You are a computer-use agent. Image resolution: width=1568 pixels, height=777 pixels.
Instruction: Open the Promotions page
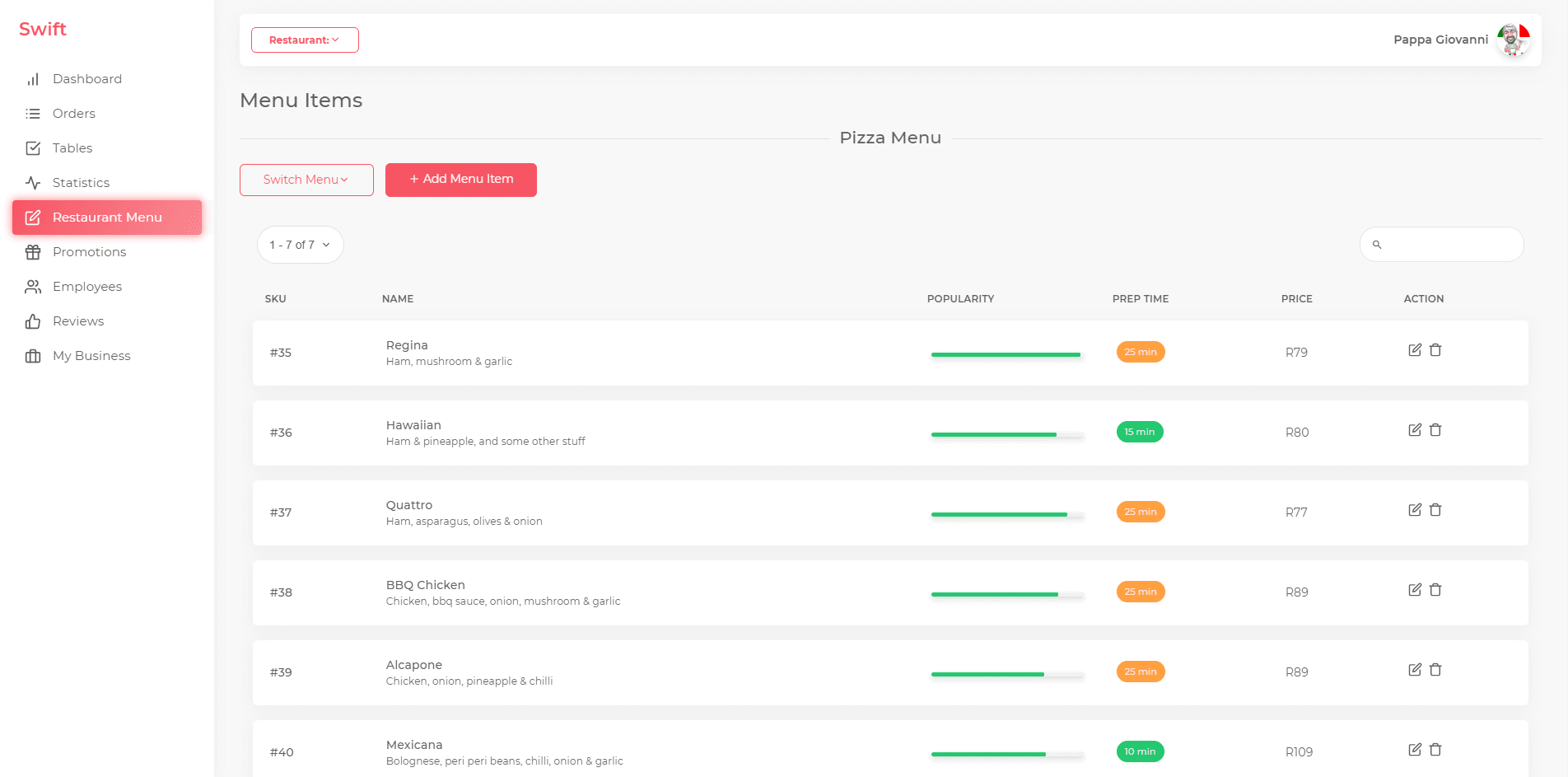89,252
